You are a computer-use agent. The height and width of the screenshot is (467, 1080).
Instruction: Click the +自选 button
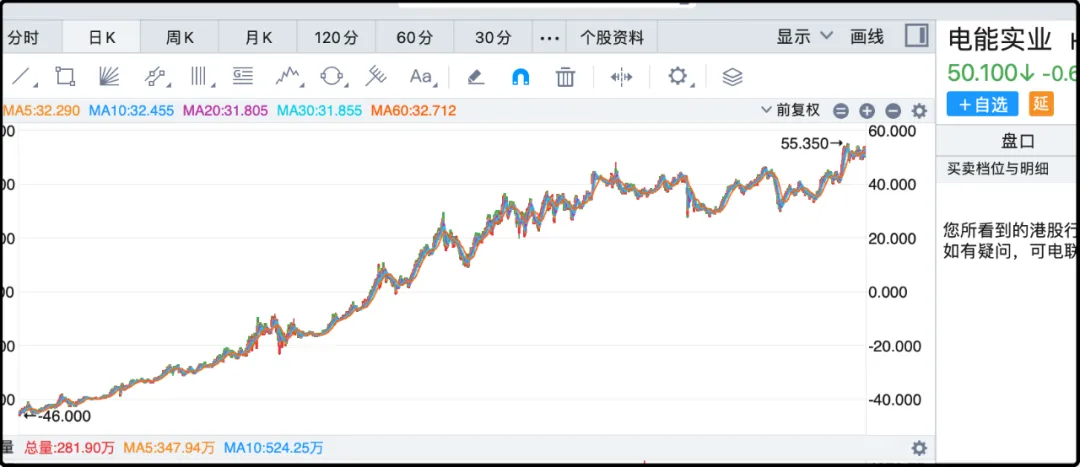982,104
